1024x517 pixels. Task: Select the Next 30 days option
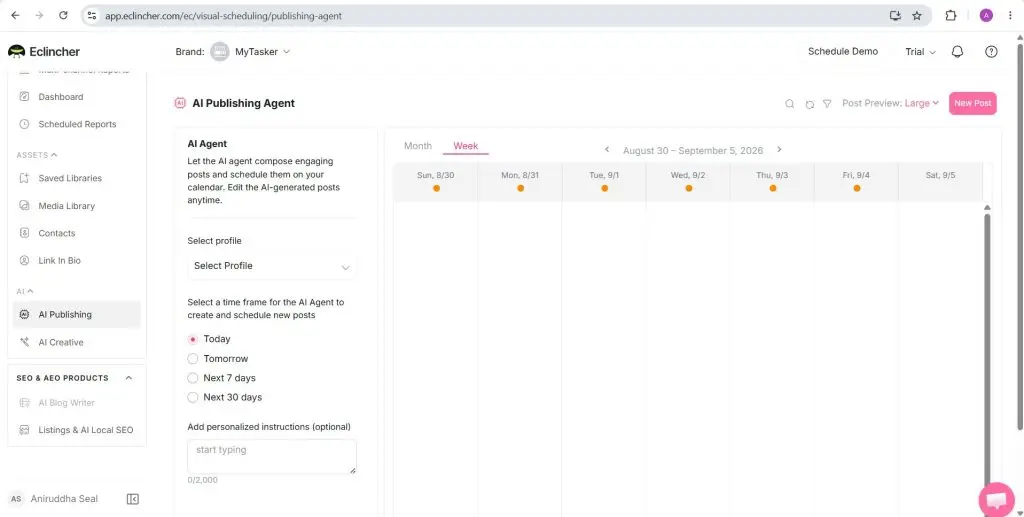(x=193, y=397)
